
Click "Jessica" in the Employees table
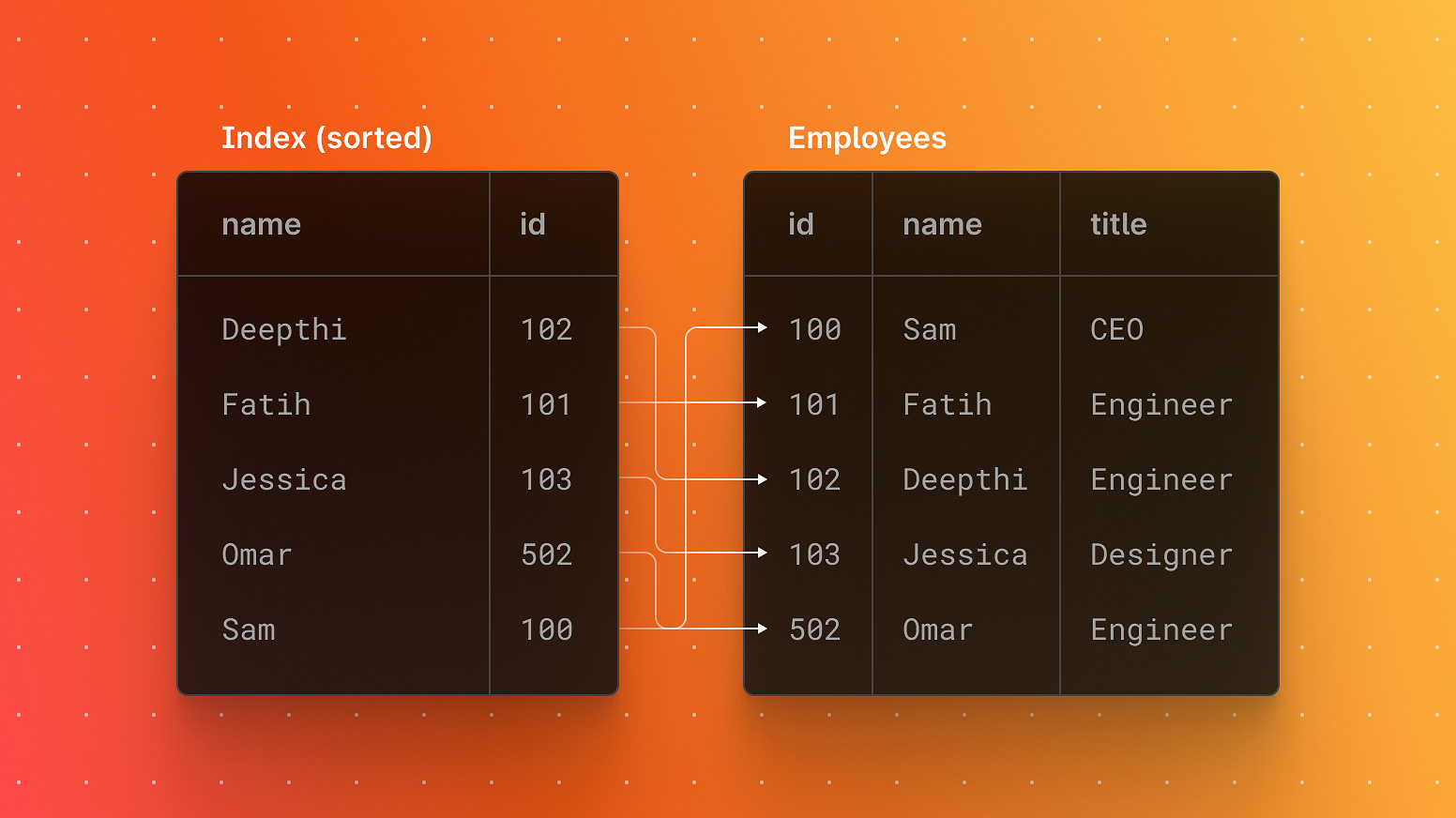pos(964,554)
